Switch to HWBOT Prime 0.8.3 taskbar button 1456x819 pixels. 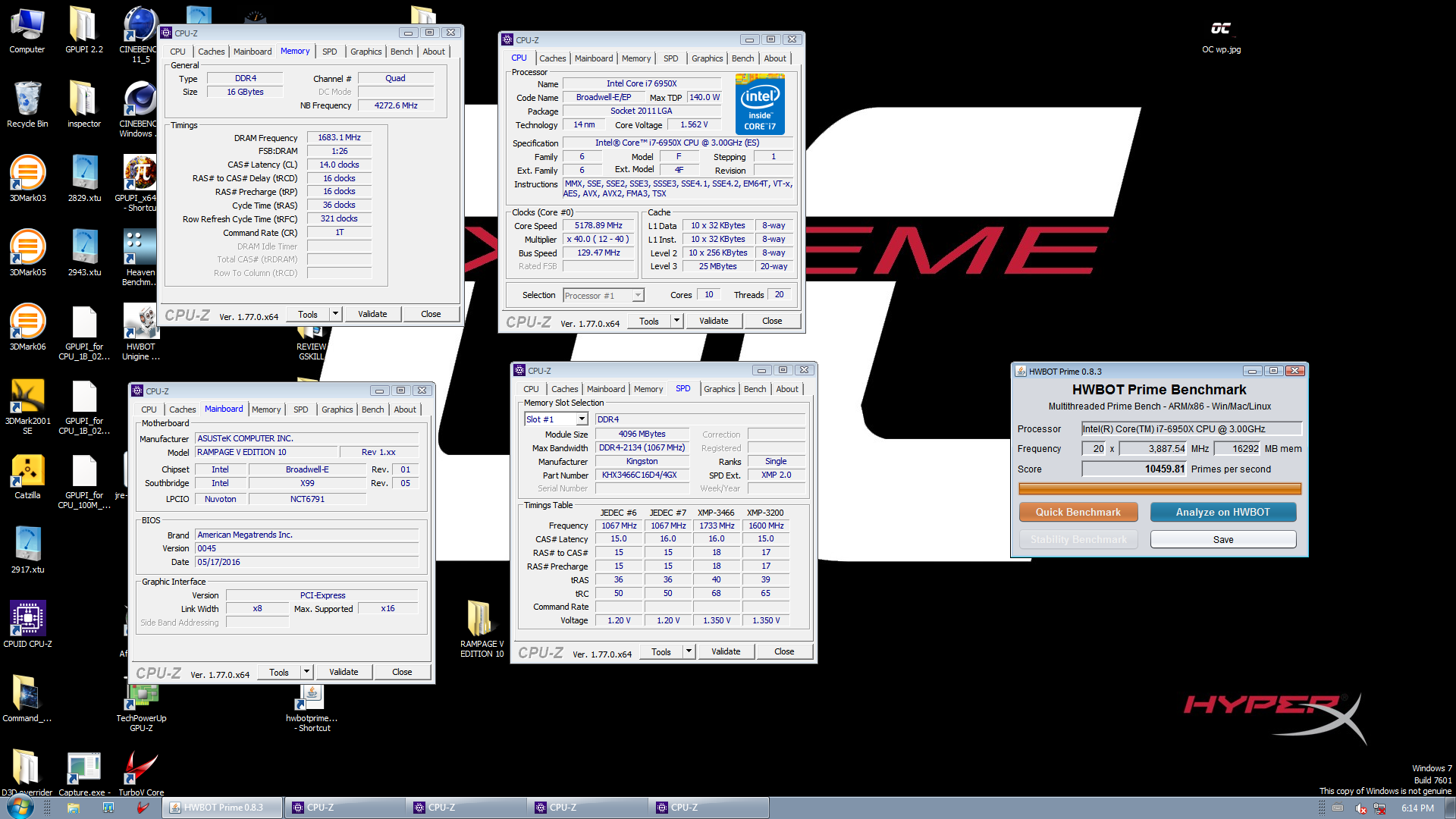click(223, 808)
